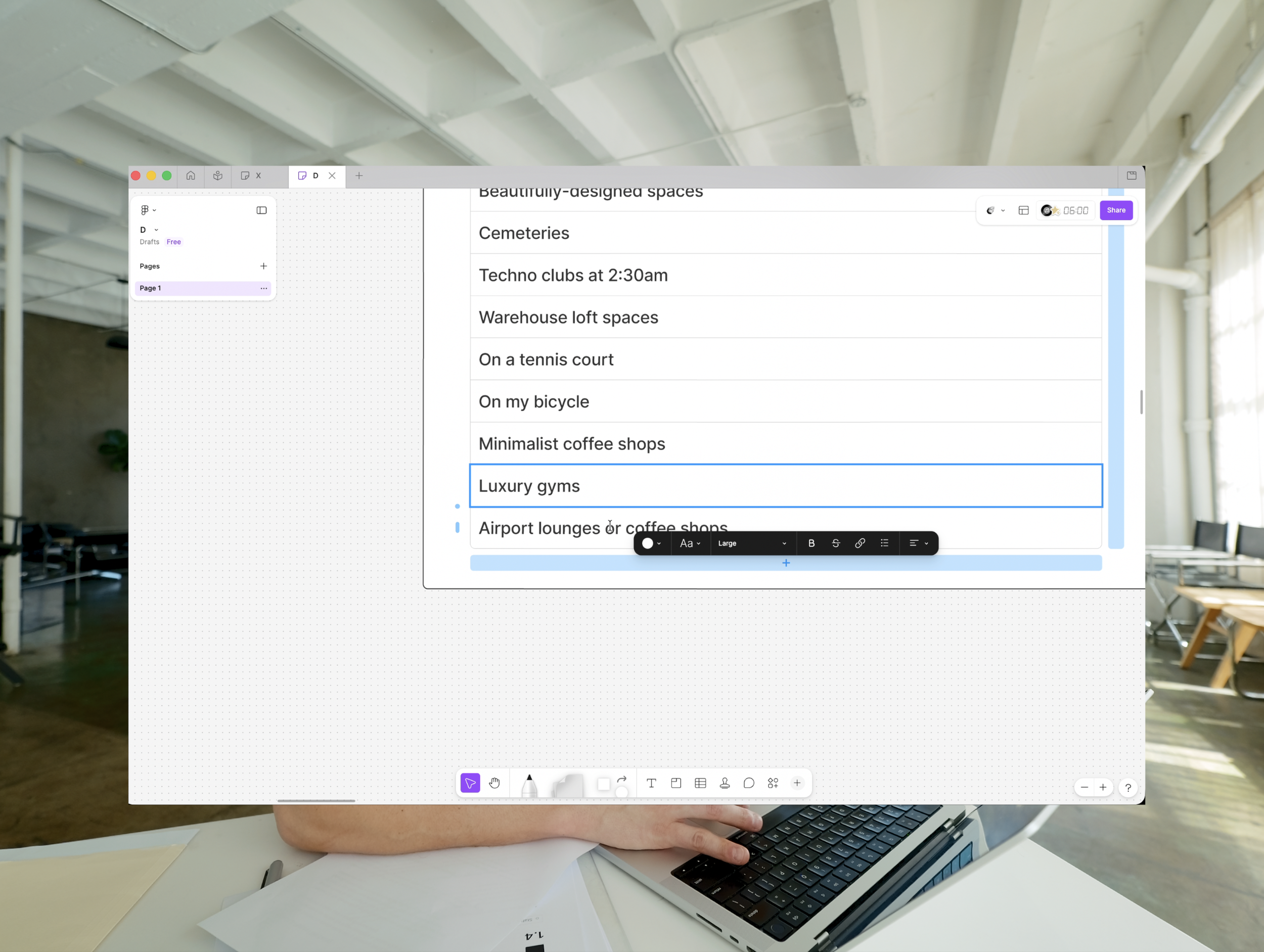Image resolution: width=1264 pixels, height=952 pixels.
Task: Toggle the left sidebar panel
Action: click(262, 210)
